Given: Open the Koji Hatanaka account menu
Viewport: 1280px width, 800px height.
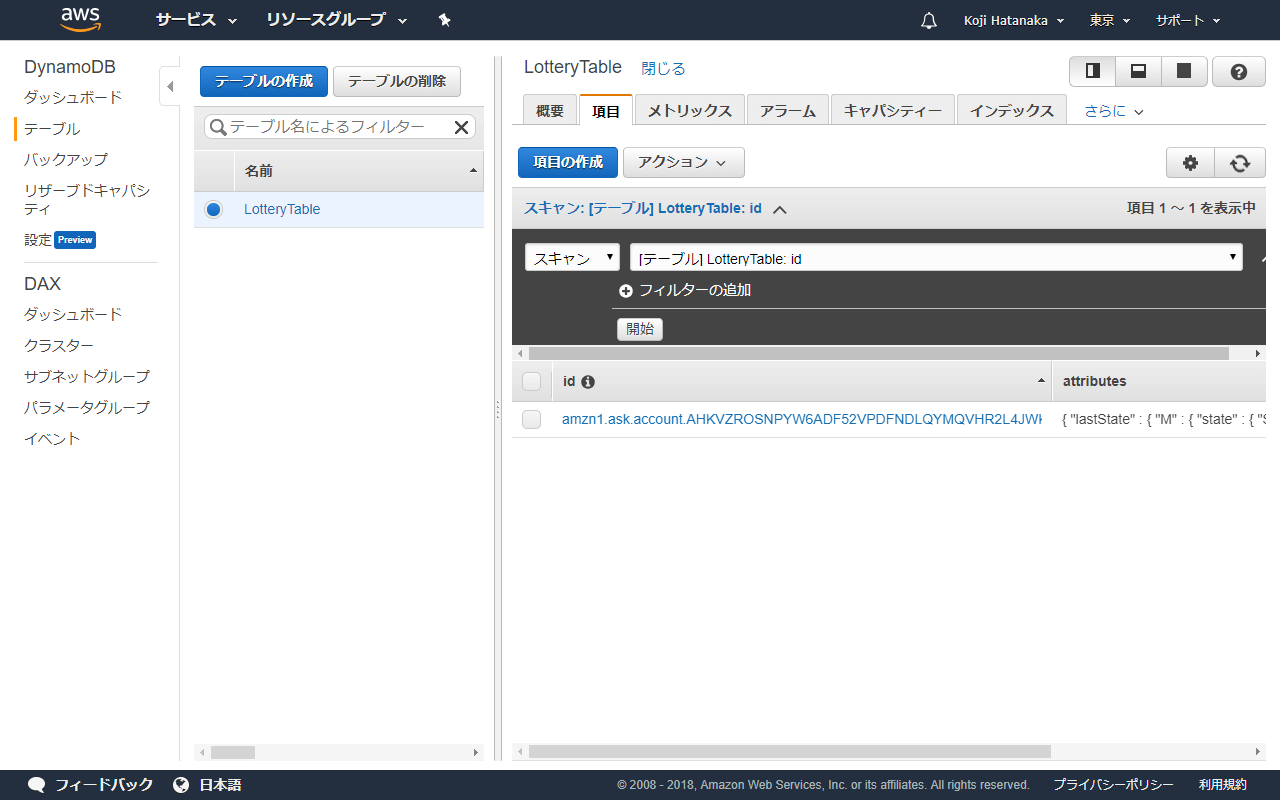Looking at the screenshot, I should (1014, 20).
